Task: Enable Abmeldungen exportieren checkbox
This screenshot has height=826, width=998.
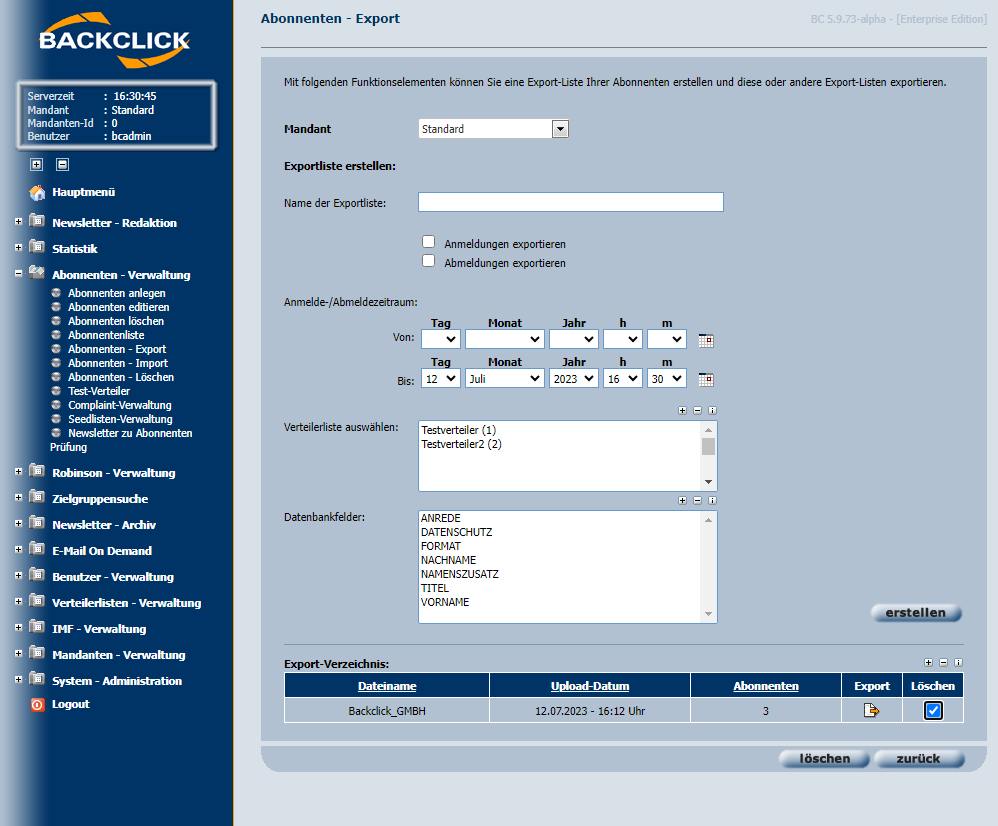Action: coord(428,261)
